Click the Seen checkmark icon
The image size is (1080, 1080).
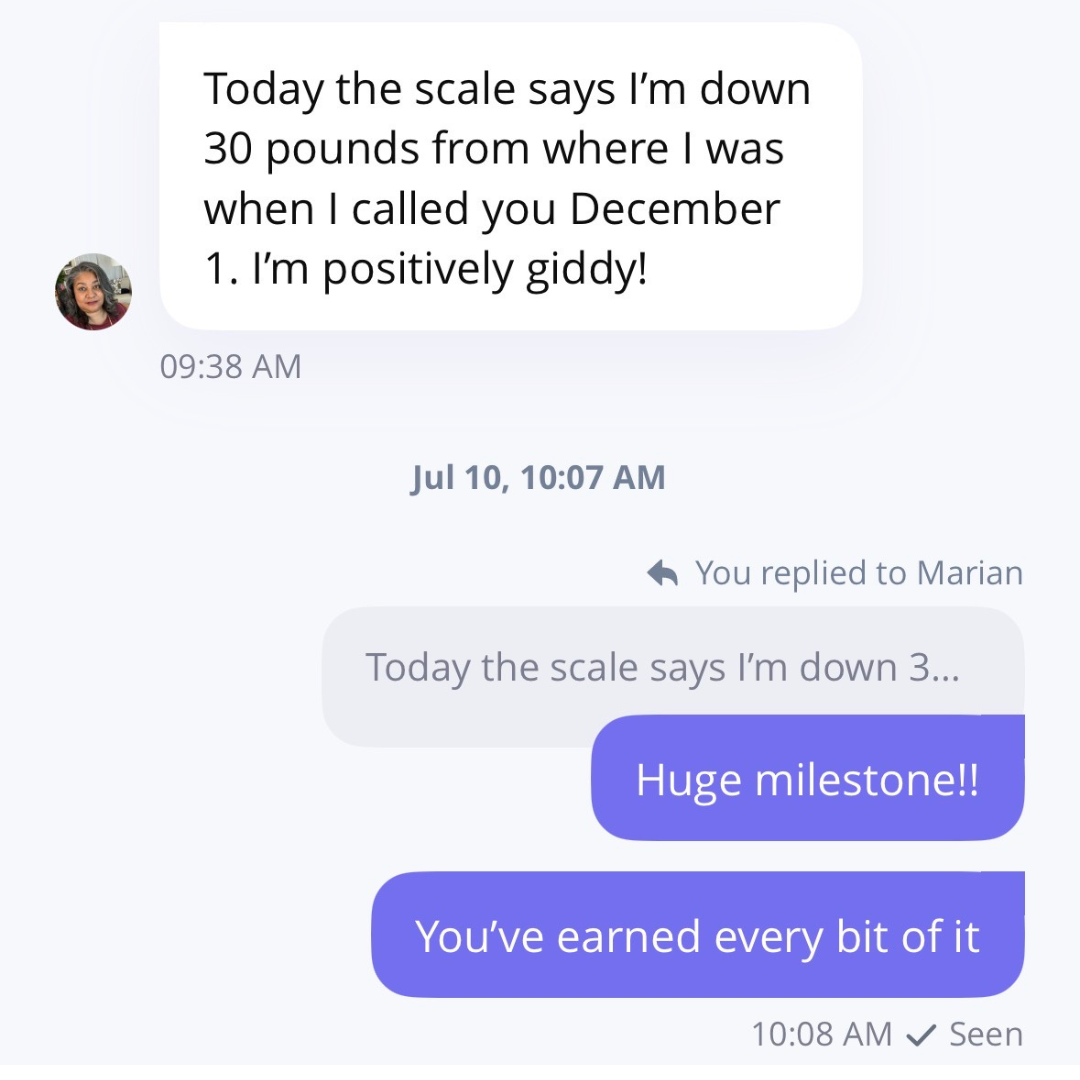tap(921, 1035)
